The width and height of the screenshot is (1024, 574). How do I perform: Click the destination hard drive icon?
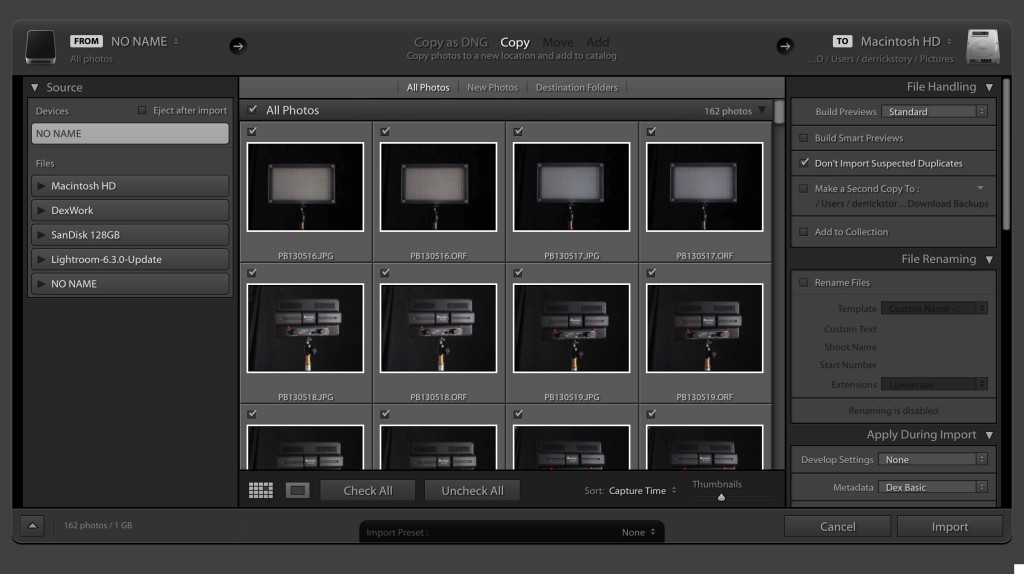[982, 46]
